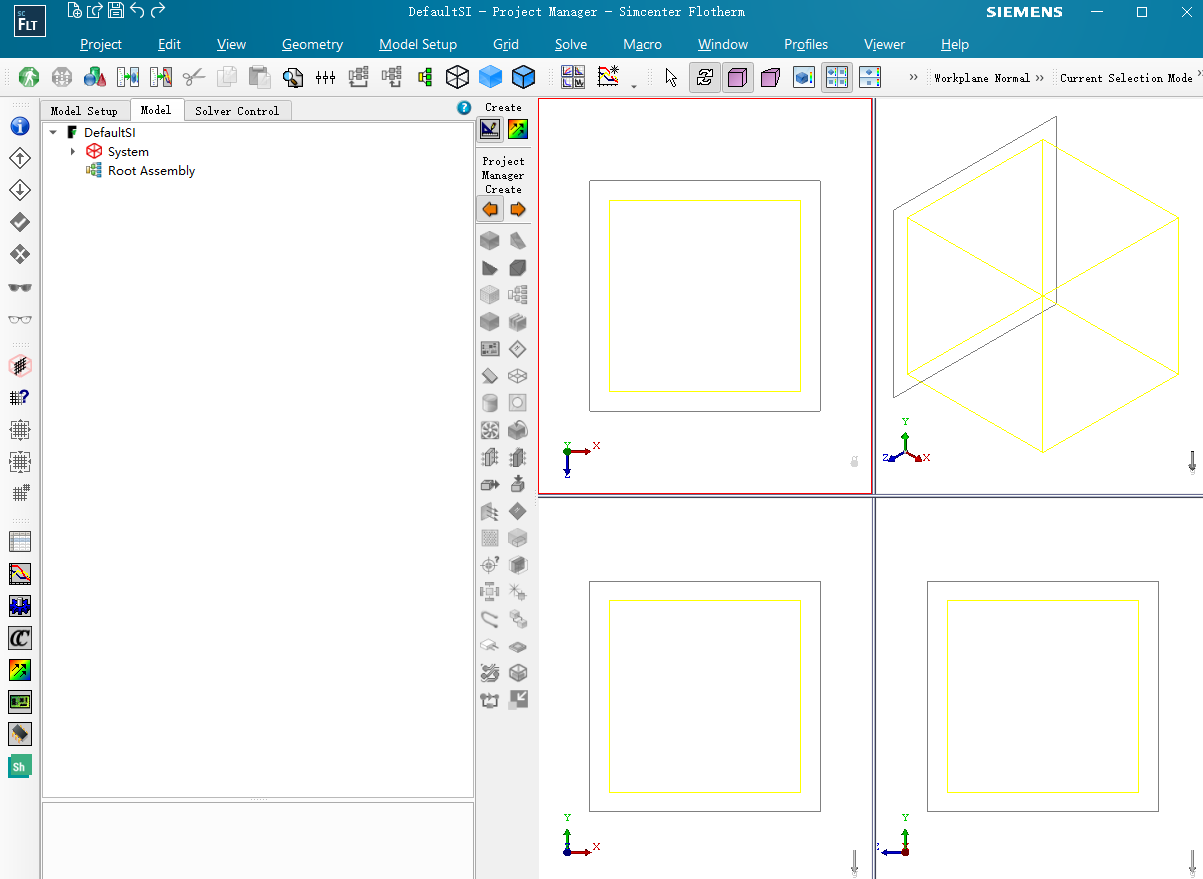The image size is (1203, 879).
Task: Toggle the wireframe cube display button
Action: click(457, 77)
